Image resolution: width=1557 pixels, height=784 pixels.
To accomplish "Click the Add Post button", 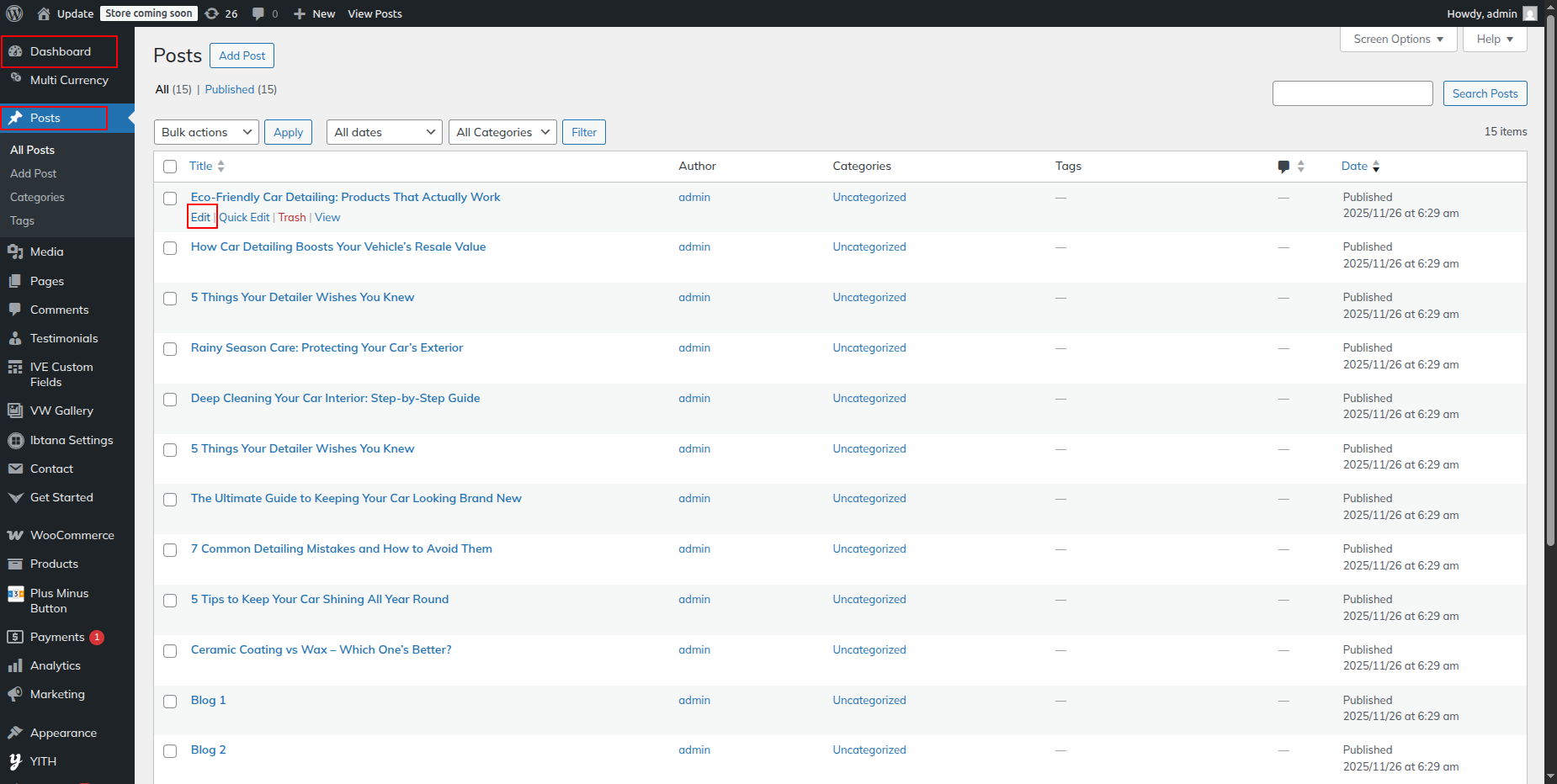I will coord(242,56).
